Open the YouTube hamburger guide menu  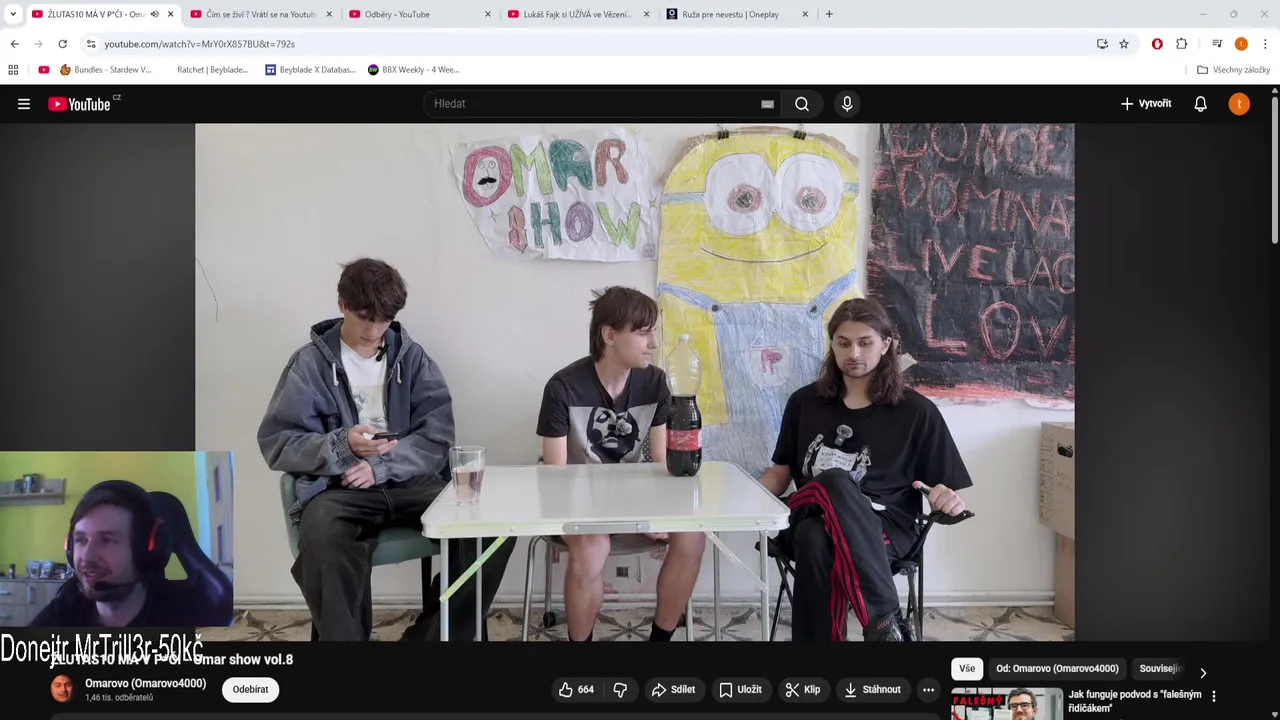point(24,104)
